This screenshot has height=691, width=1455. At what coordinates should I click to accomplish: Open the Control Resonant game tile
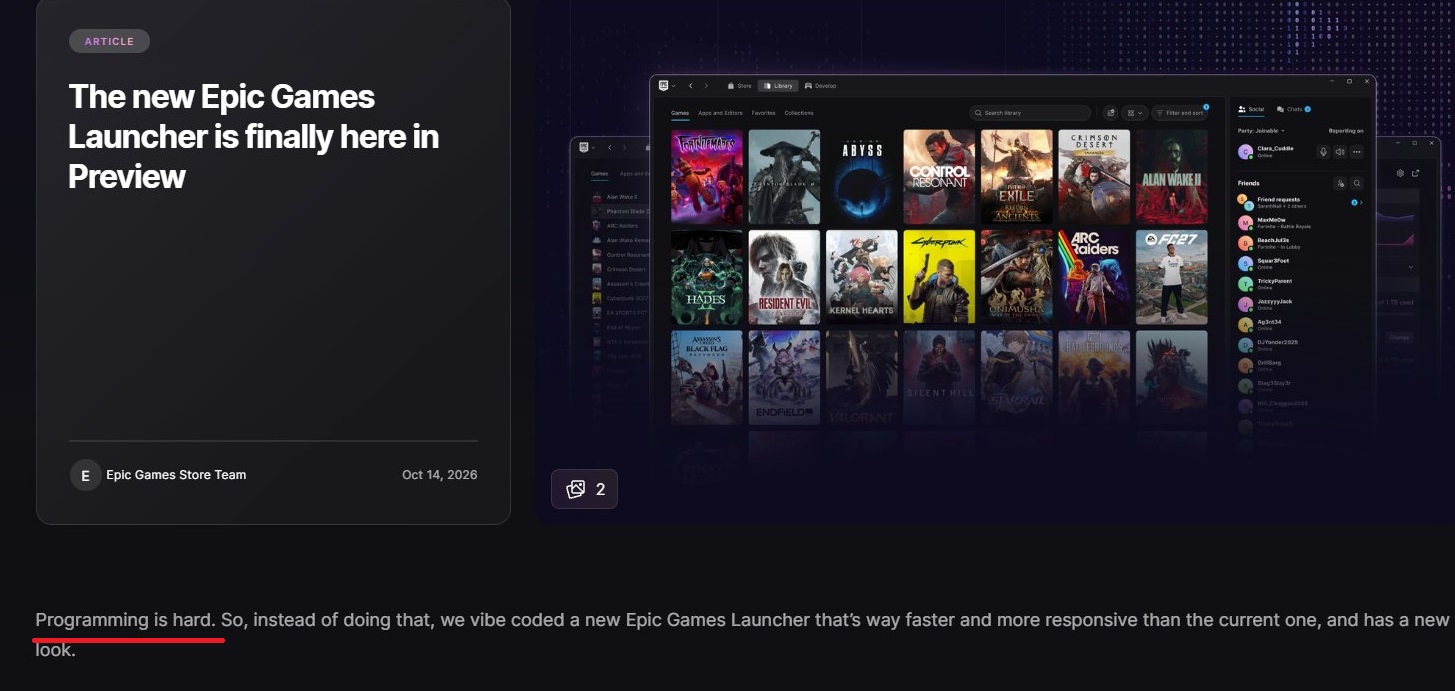tap(939, 176)
